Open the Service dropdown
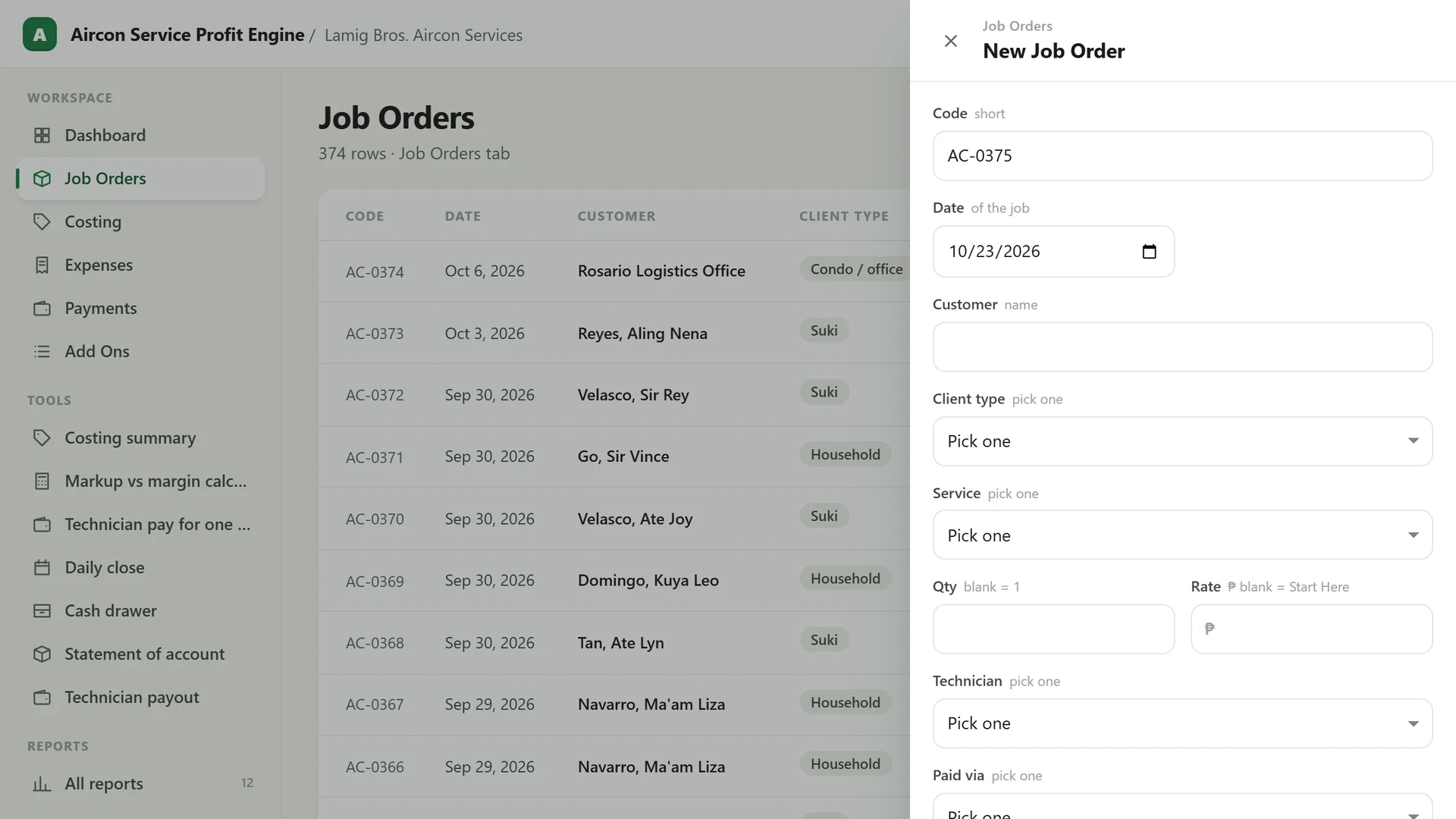 1182,535
